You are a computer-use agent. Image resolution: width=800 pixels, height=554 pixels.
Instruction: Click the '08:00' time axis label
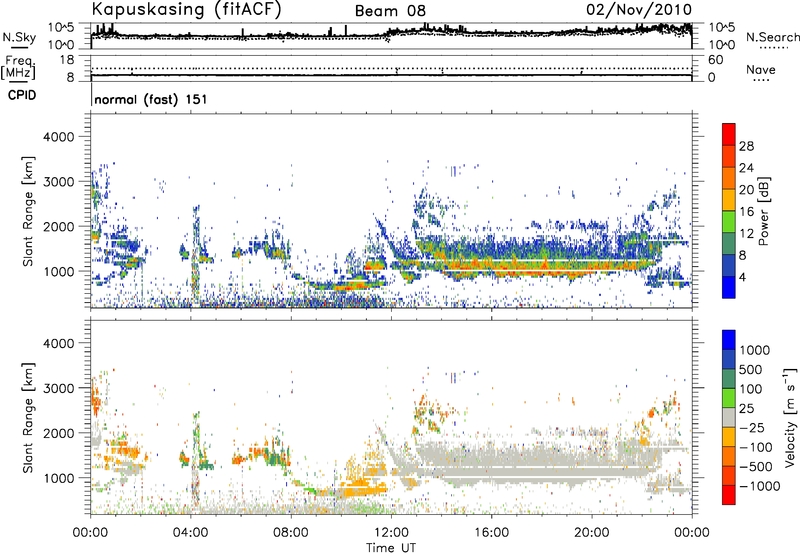(x=291, y=533)
